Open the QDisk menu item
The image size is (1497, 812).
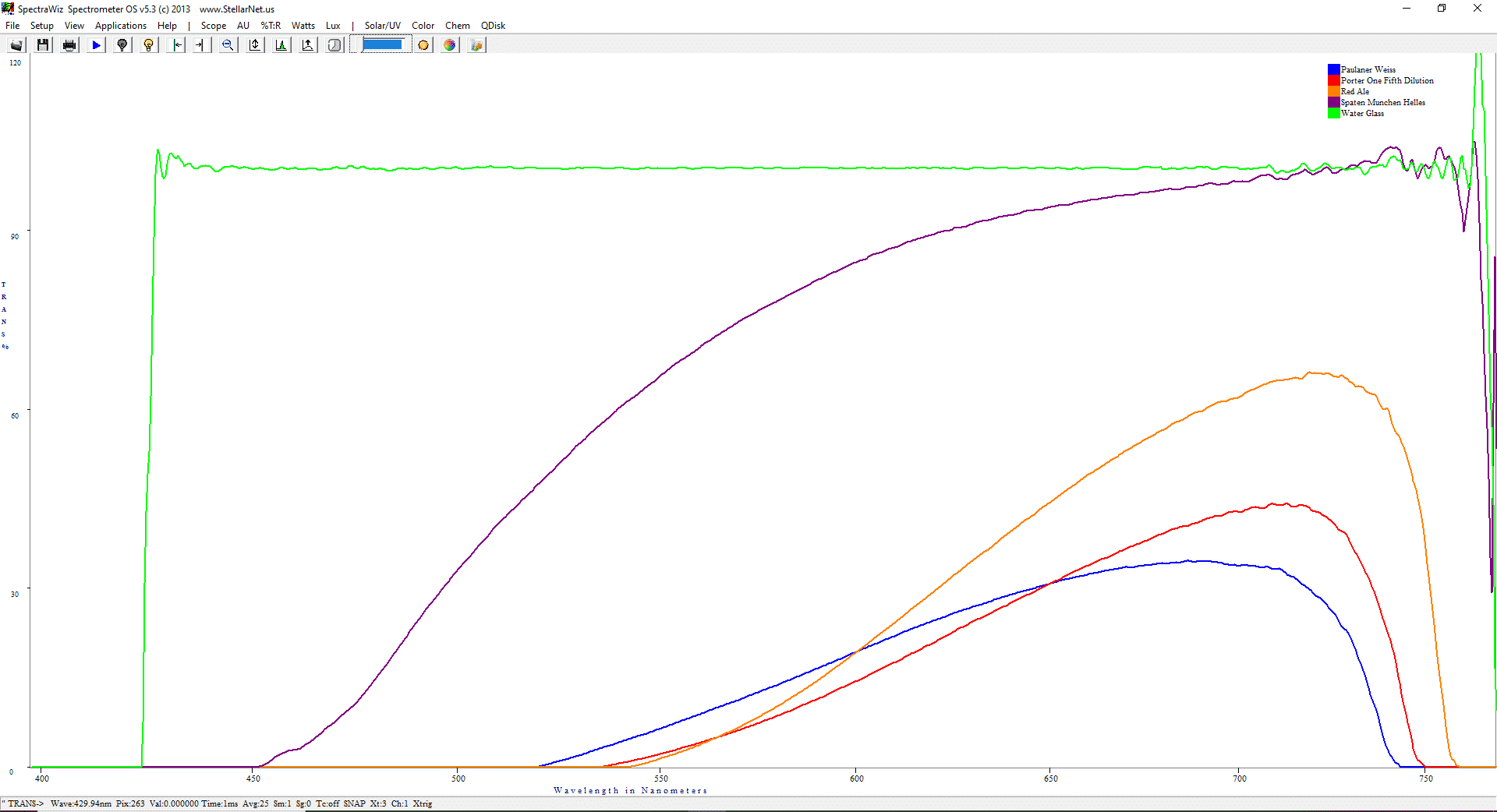(x=493, y=26)
